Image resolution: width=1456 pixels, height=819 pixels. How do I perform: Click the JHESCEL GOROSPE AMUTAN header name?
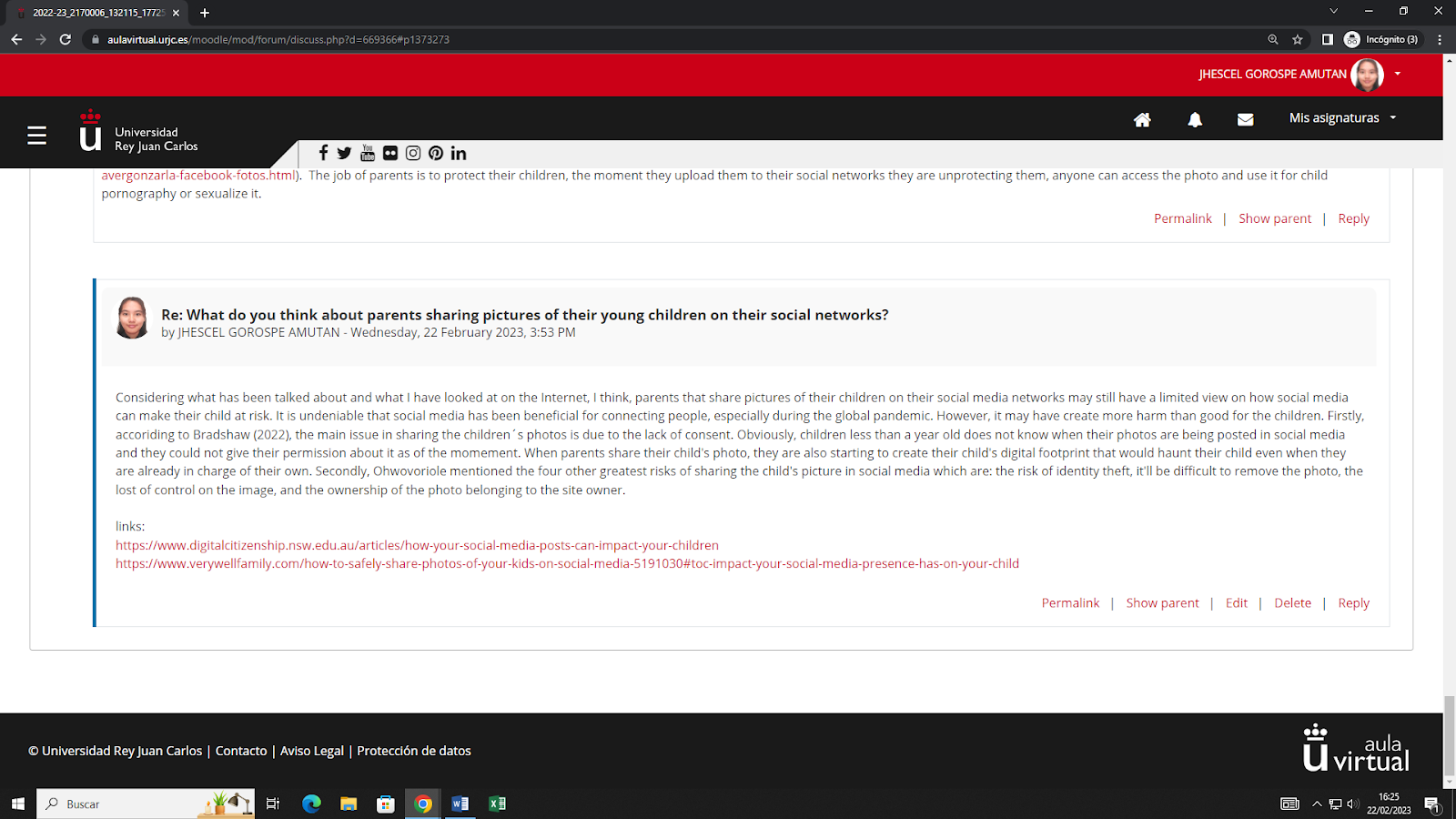point(1272,74)
